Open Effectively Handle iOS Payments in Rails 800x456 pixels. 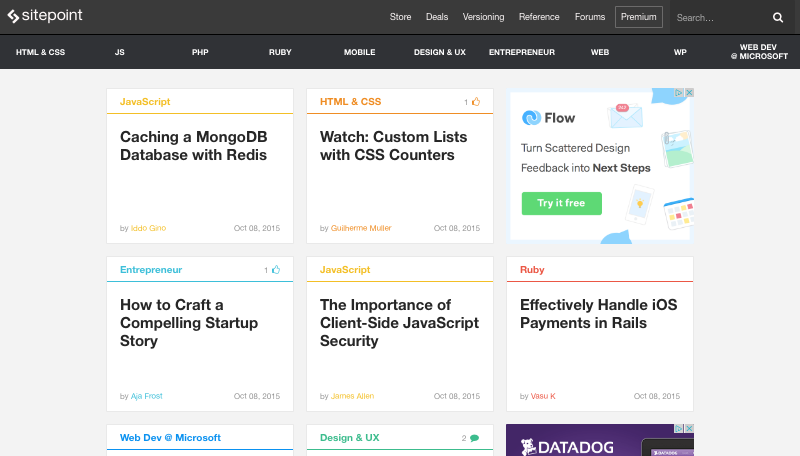tap(598, 314)
